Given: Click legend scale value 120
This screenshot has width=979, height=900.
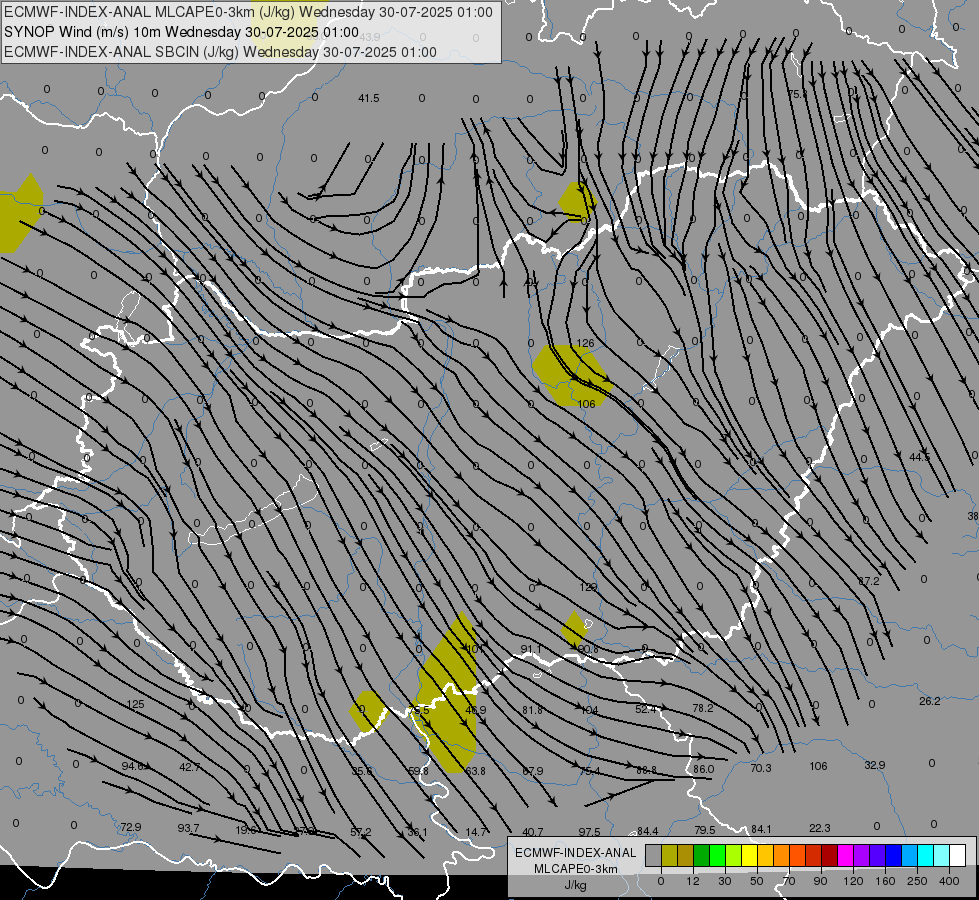Looking at the screenshot, I should pyautogui.click(x=853, y=881).
